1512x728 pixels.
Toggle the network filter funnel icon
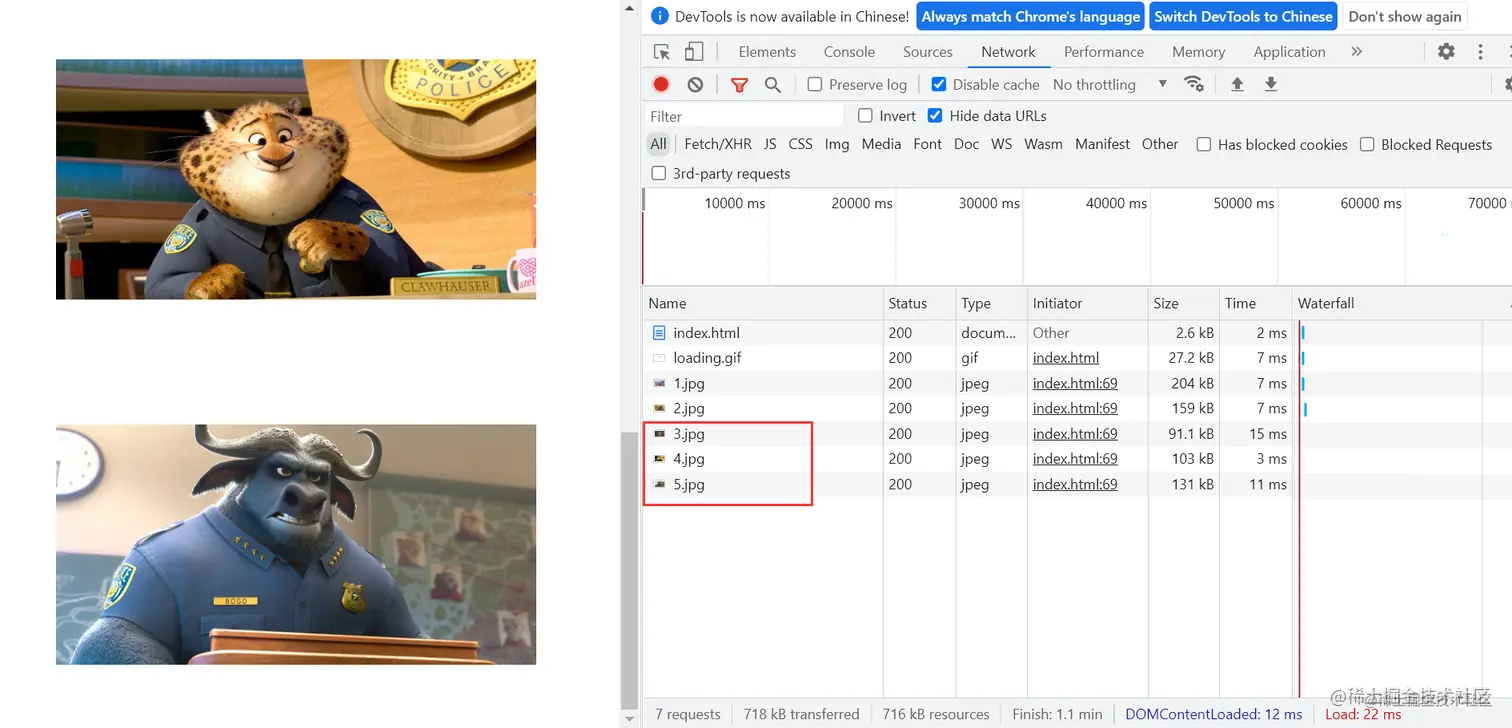(739, 85)
